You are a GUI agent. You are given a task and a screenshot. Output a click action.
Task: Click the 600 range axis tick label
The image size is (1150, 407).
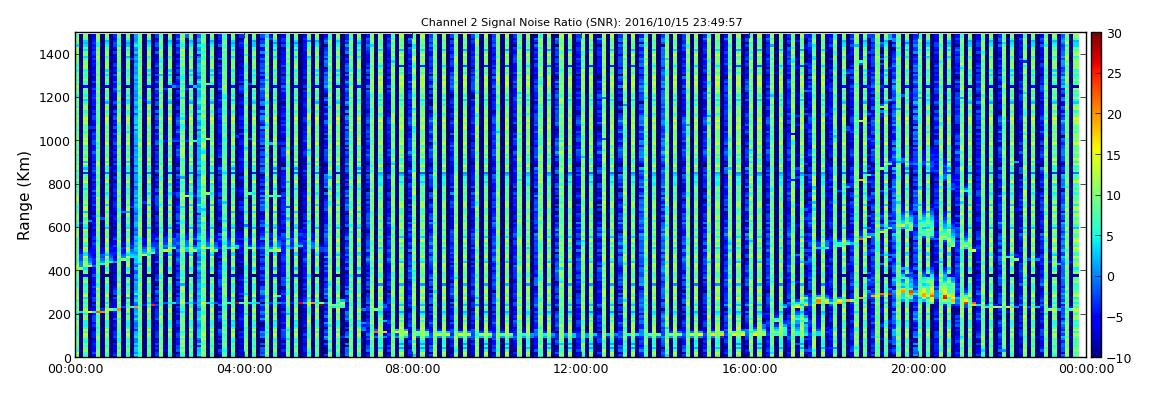coord(59,227)
